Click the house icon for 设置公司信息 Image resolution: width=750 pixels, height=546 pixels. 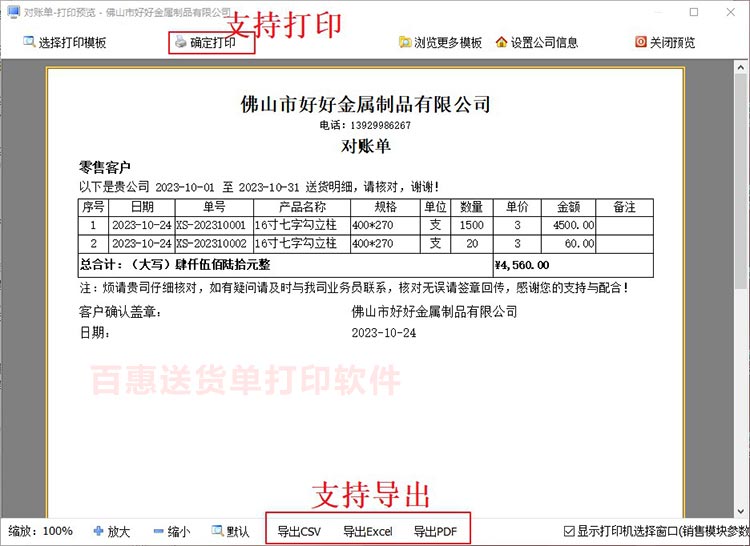click(501, 42)
